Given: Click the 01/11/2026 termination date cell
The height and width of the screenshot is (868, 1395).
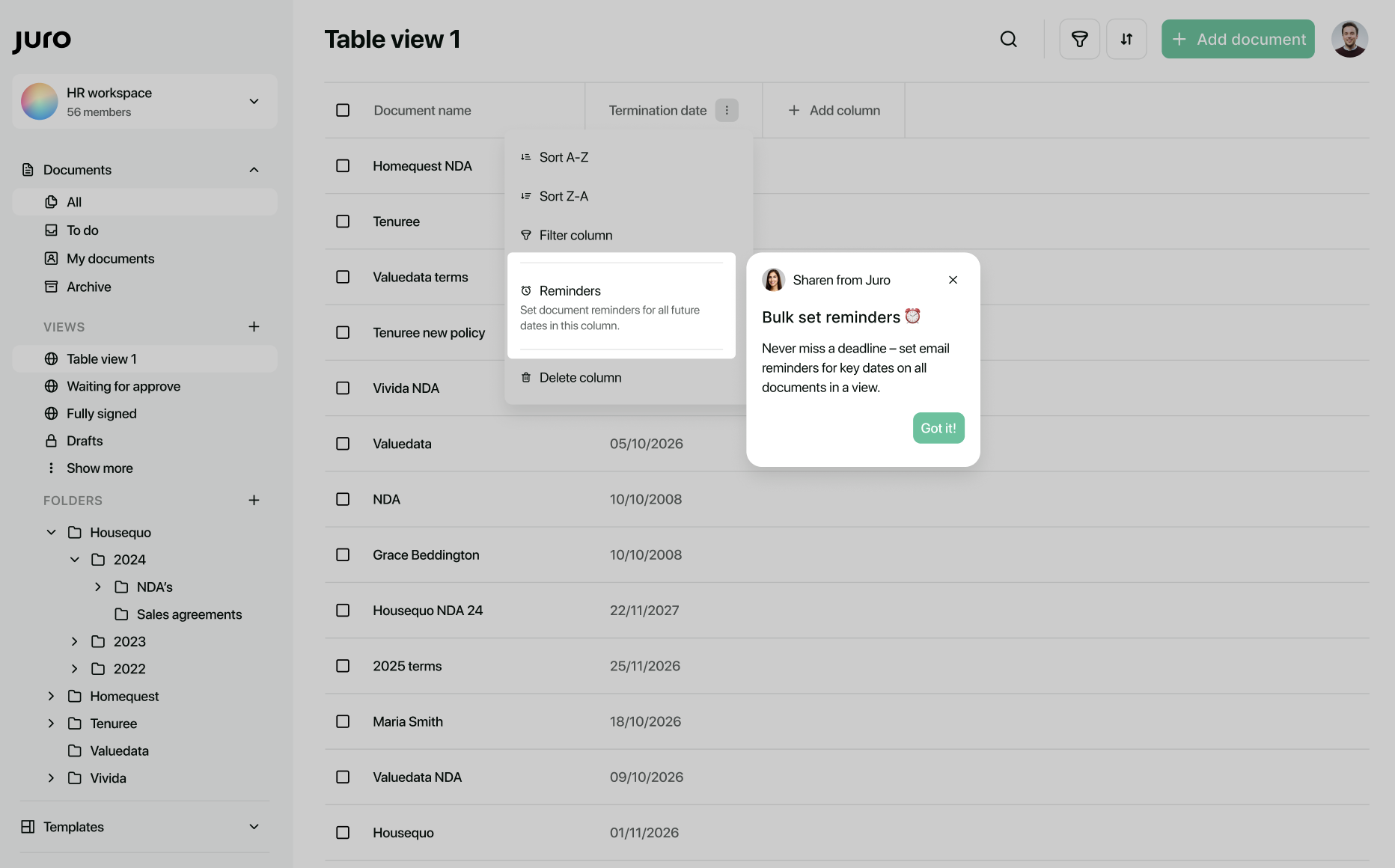Looking at the screenshot, I should tap(644, 833).
